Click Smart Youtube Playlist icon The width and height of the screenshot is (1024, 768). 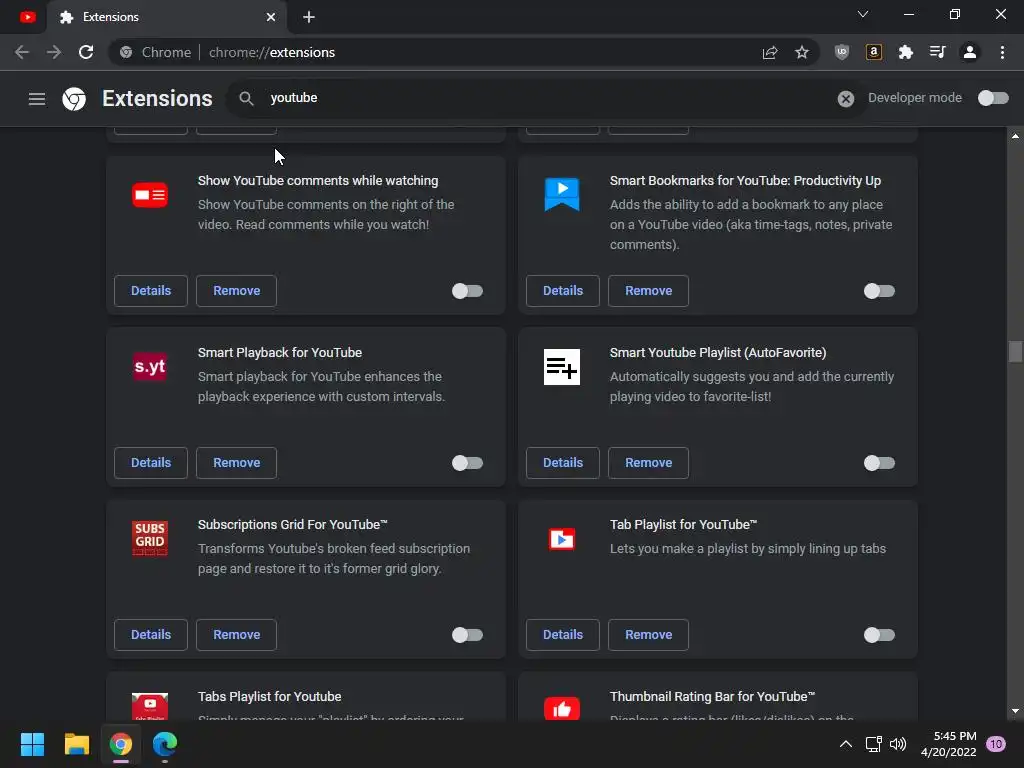point(562,366)
